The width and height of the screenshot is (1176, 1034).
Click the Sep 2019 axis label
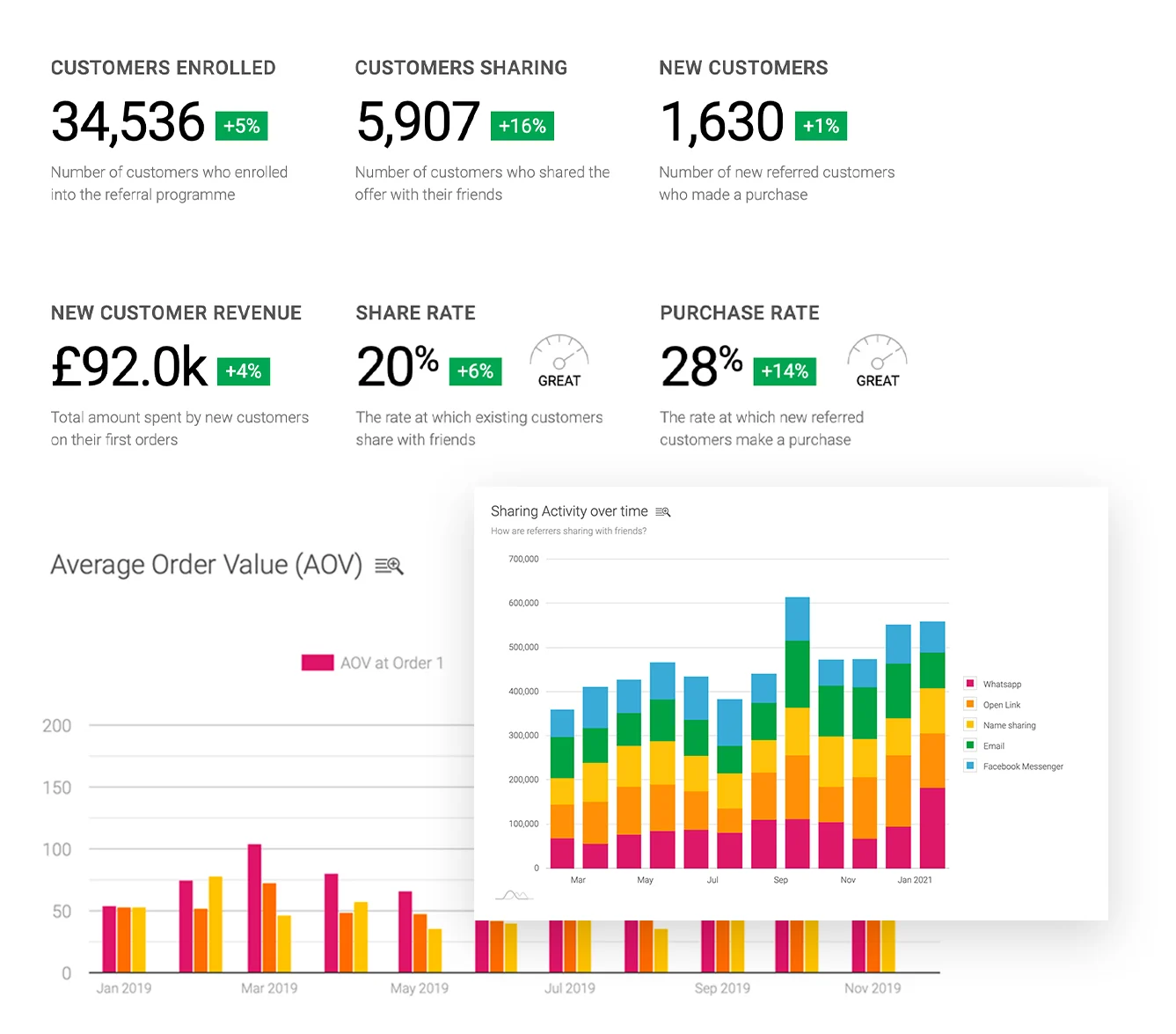(722, 988)
